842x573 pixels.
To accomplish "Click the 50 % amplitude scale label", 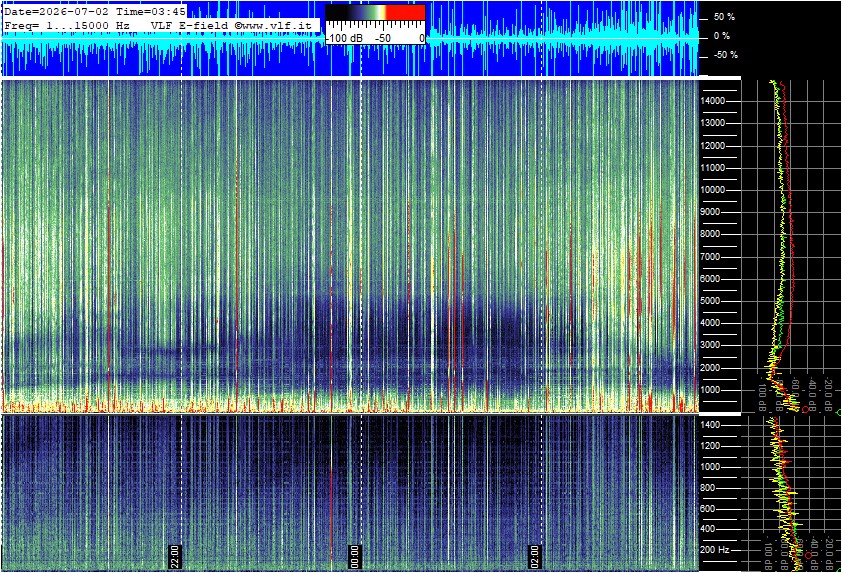I will (x=724, y=17).
